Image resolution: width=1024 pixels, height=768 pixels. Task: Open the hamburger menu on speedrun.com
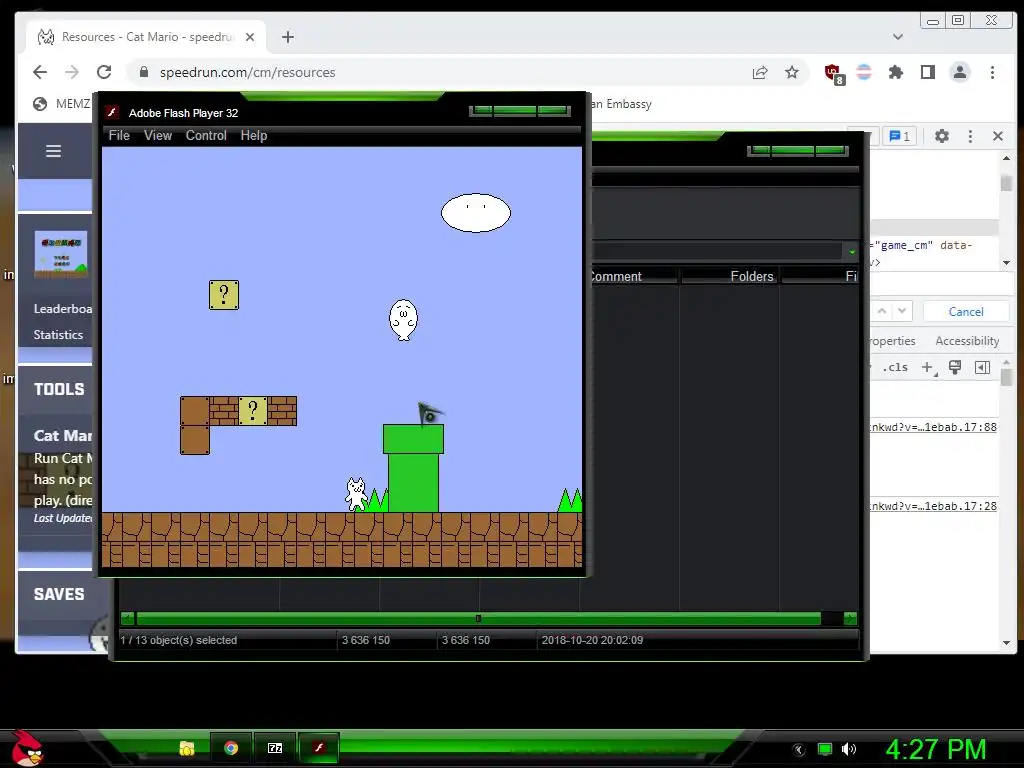coord(54,151)
